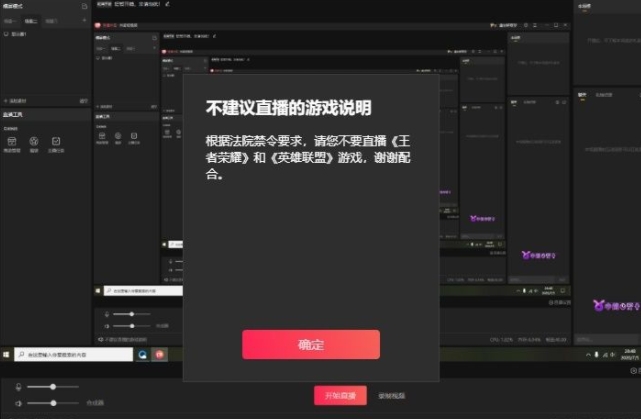Click the 确定 button in the dialog
Image resolution: width=641 pixels, height=419 pixels.
tap(310, 344)
